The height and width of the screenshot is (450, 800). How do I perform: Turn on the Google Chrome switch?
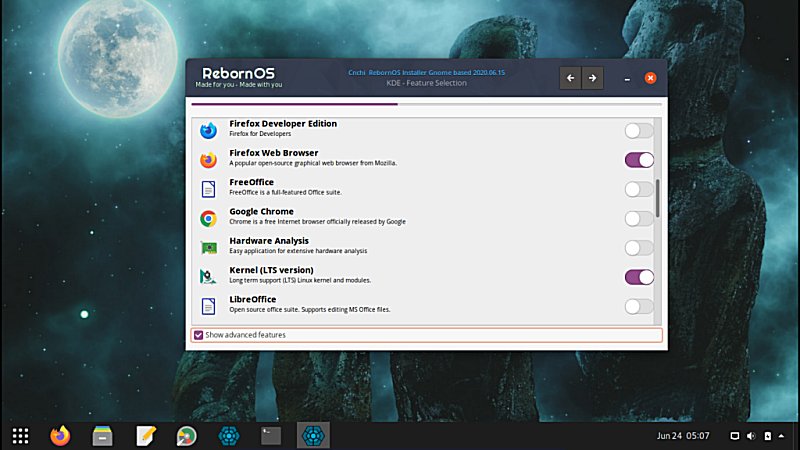[x=639, y=218]
